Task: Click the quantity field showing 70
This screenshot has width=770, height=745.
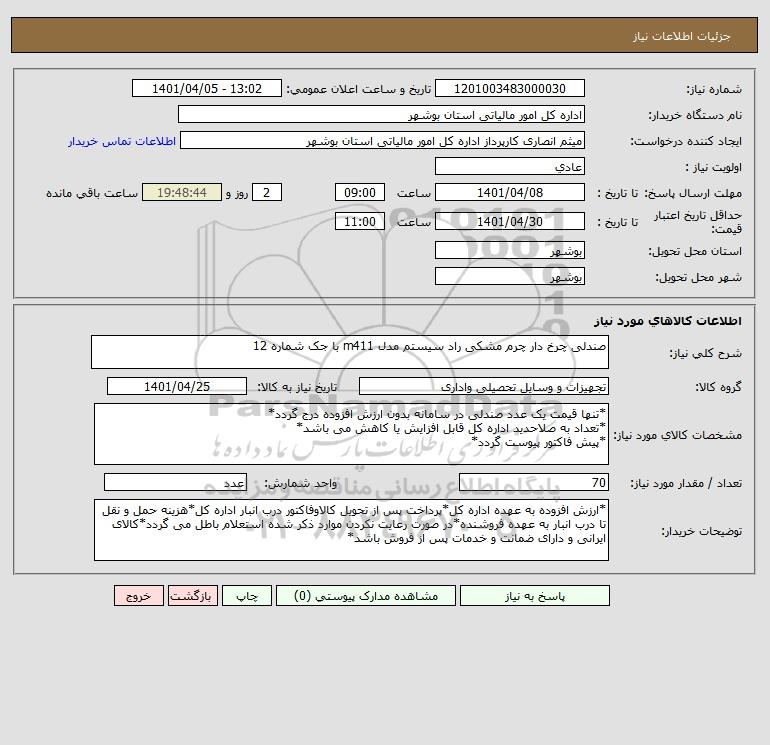Action: click(x=534, y=482)
